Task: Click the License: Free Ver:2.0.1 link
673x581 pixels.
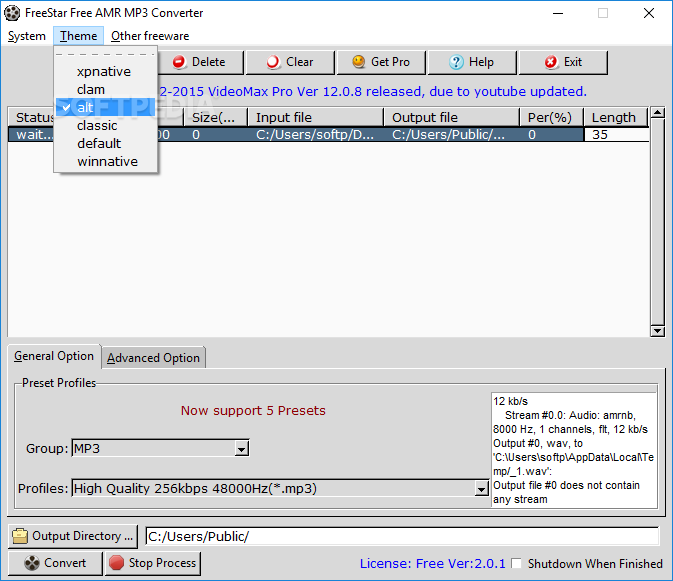Action: click(x=432, y=563)
